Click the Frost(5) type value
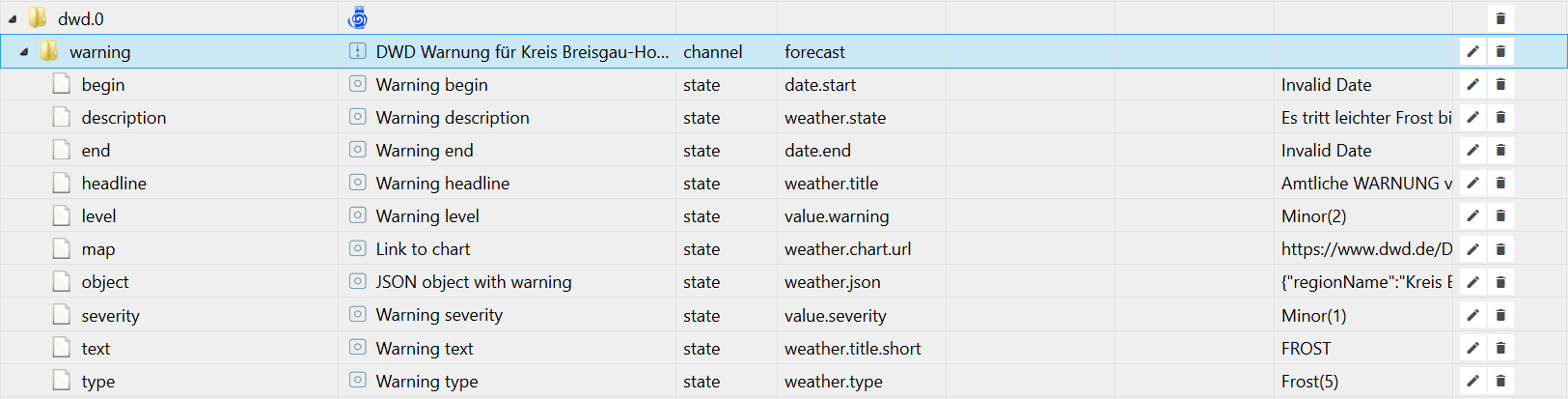 tap(1309, 382)
